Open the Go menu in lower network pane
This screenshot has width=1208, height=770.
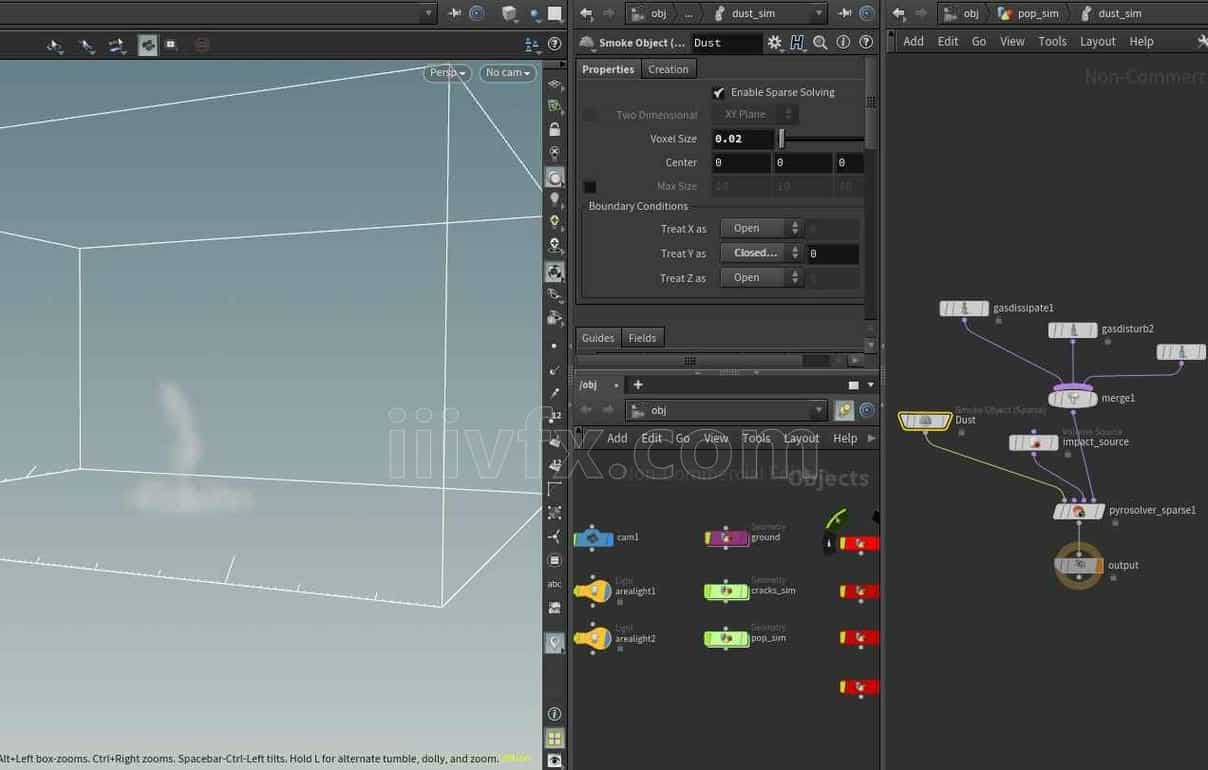click(x=682, y=438)
